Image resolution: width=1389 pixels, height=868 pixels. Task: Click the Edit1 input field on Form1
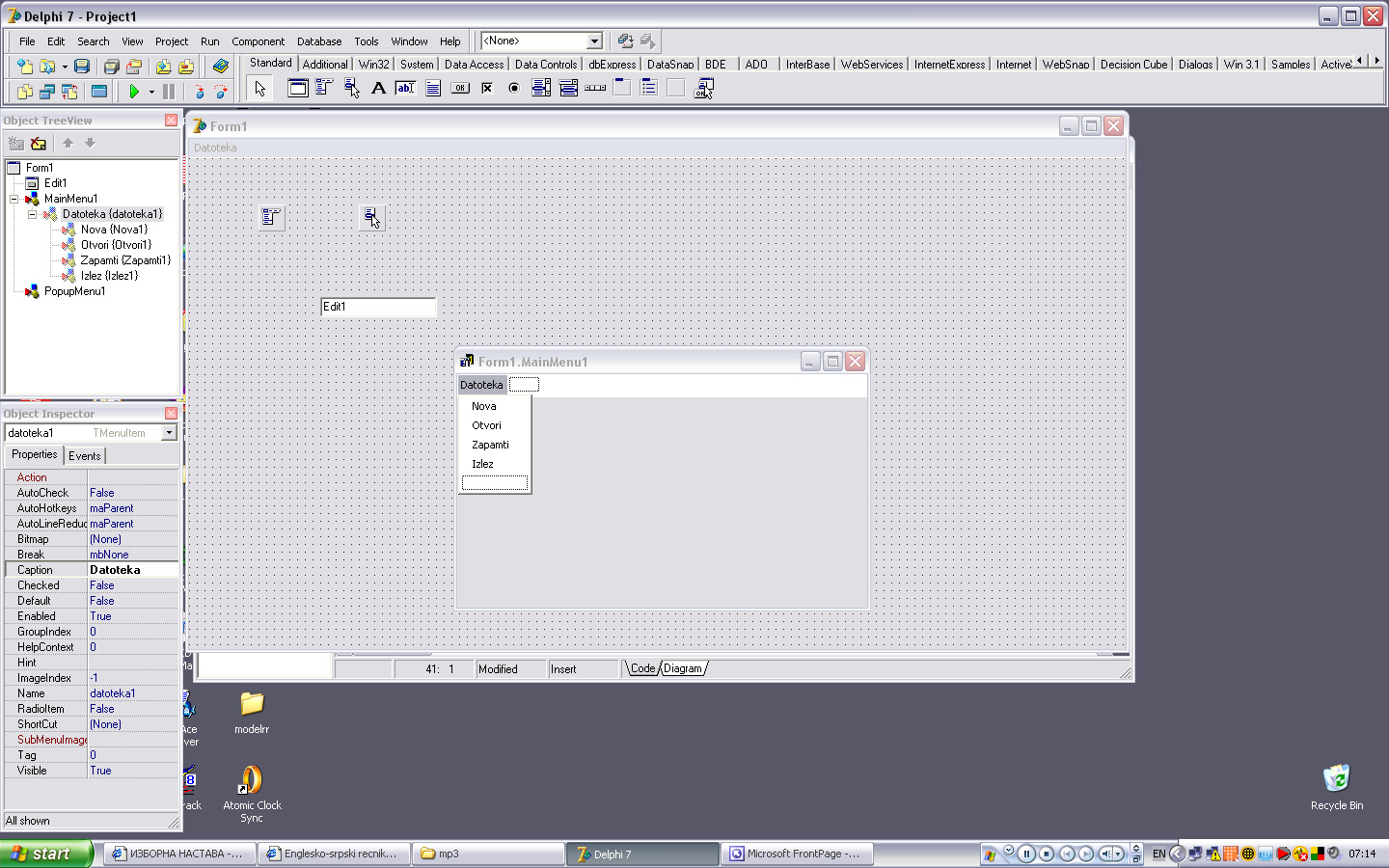click(378, 307)
